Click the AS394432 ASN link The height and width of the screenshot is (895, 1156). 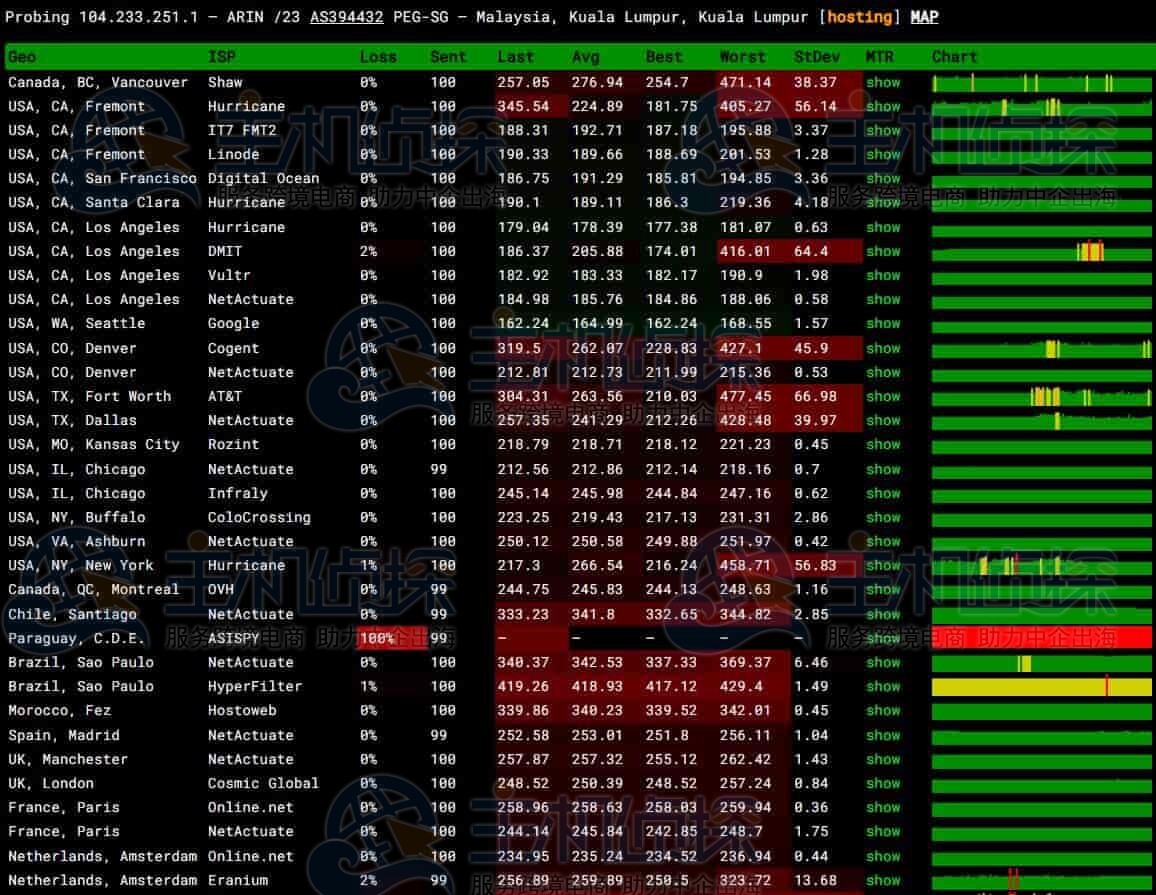point(346,17)
